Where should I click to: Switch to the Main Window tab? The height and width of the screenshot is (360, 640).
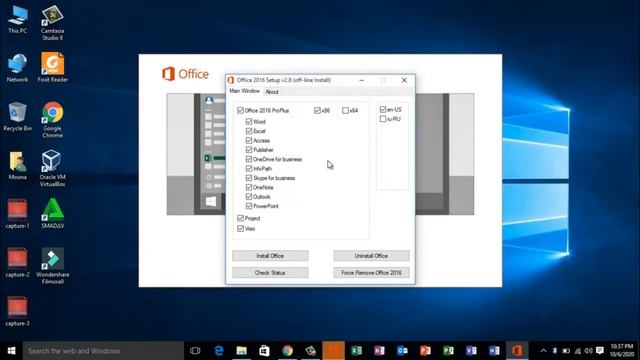coord(244,91)
